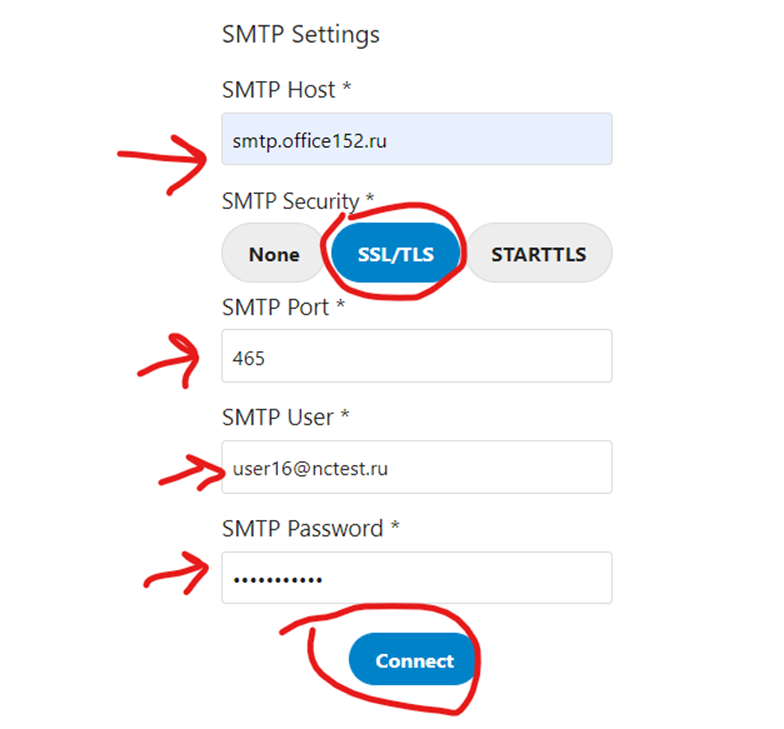Click the SMTP Port label text

pos(275,307)
